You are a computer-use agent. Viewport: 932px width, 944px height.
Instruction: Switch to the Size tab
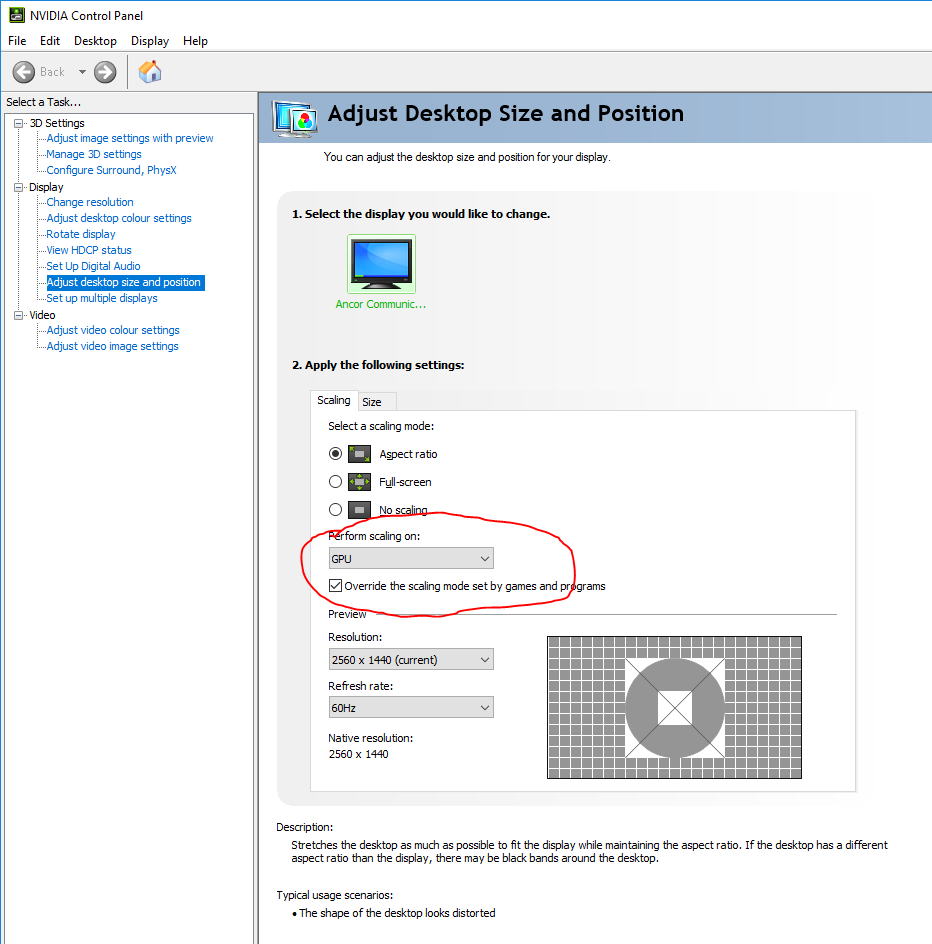[377, 402]
